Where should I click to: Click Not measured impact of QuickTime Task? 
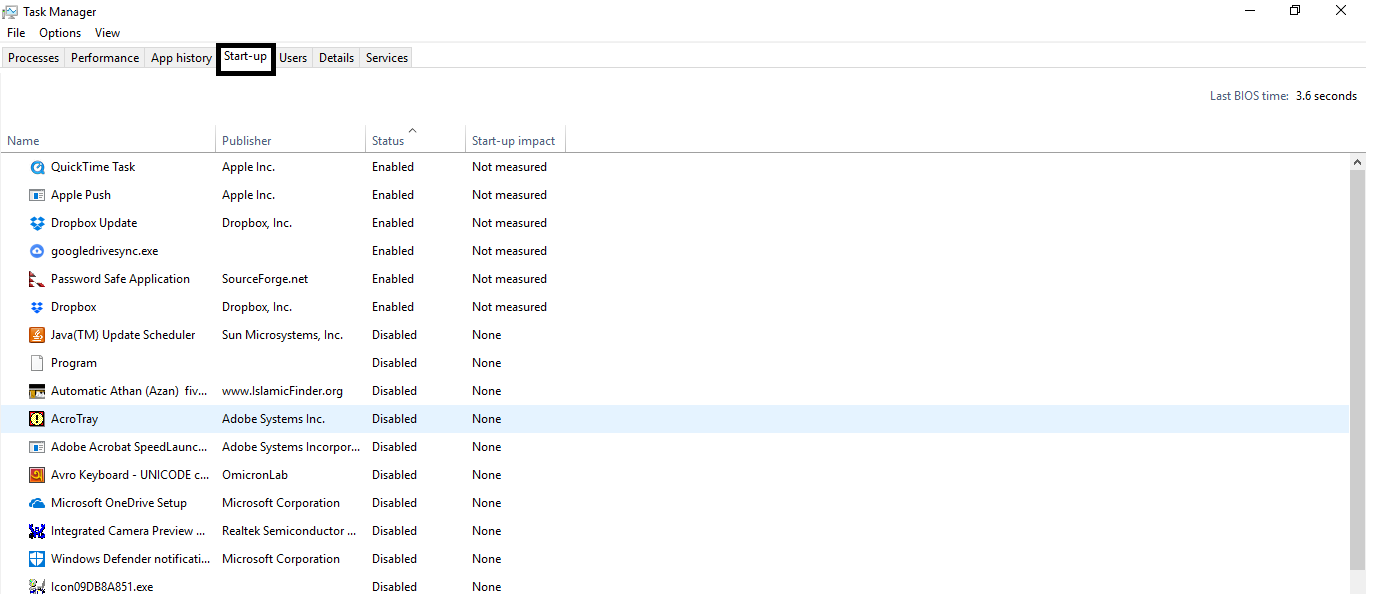tap(509, 167)
